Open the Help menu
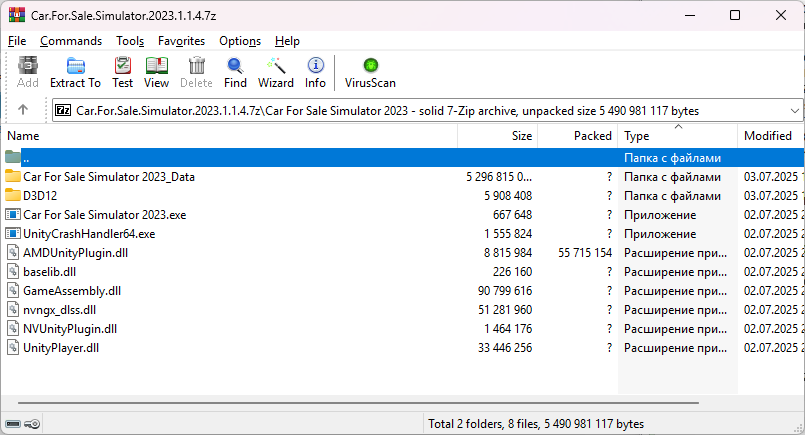805x435 pixels. tap(287, 41)
